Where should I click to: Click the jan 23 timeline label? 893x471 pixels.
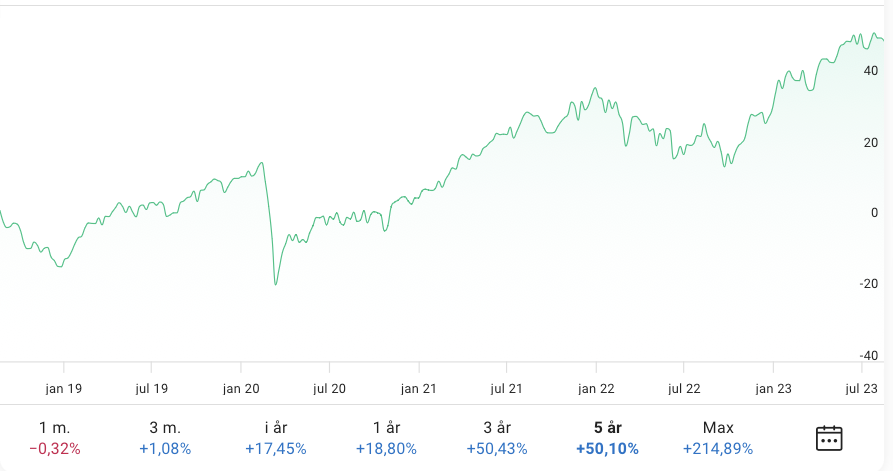[774, 388]
